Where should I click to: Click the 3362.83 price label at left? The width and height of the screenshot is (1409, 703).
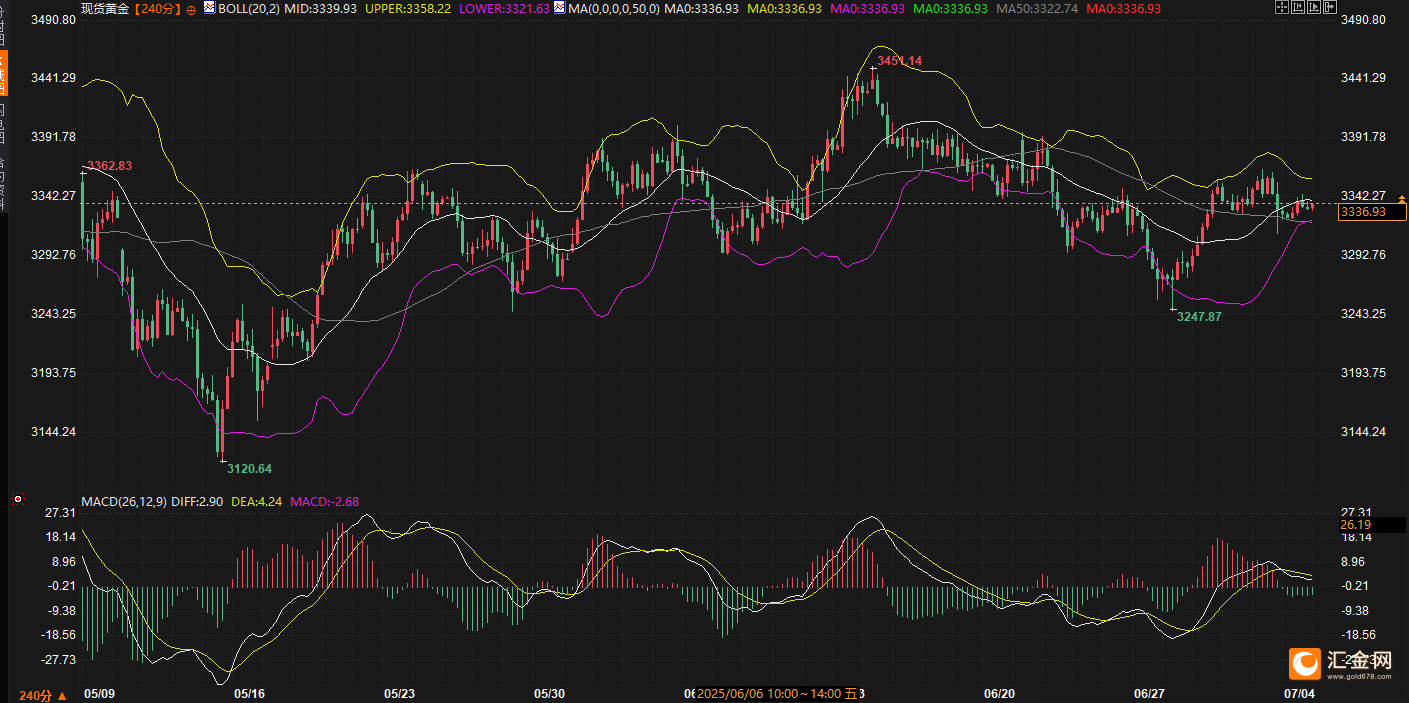(x=109, y=165)
